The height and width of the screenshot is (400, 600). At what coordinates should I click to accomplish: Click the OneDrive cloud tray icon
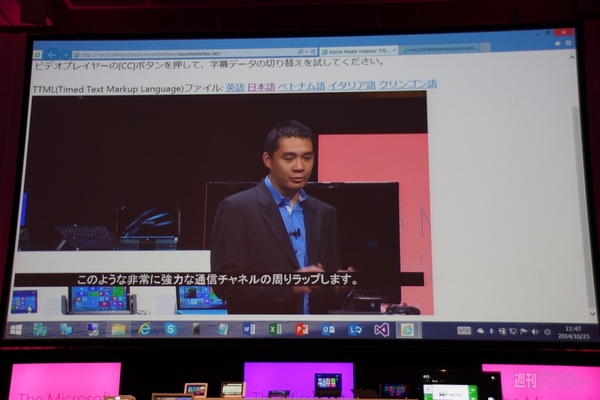(x=480, y=331)
